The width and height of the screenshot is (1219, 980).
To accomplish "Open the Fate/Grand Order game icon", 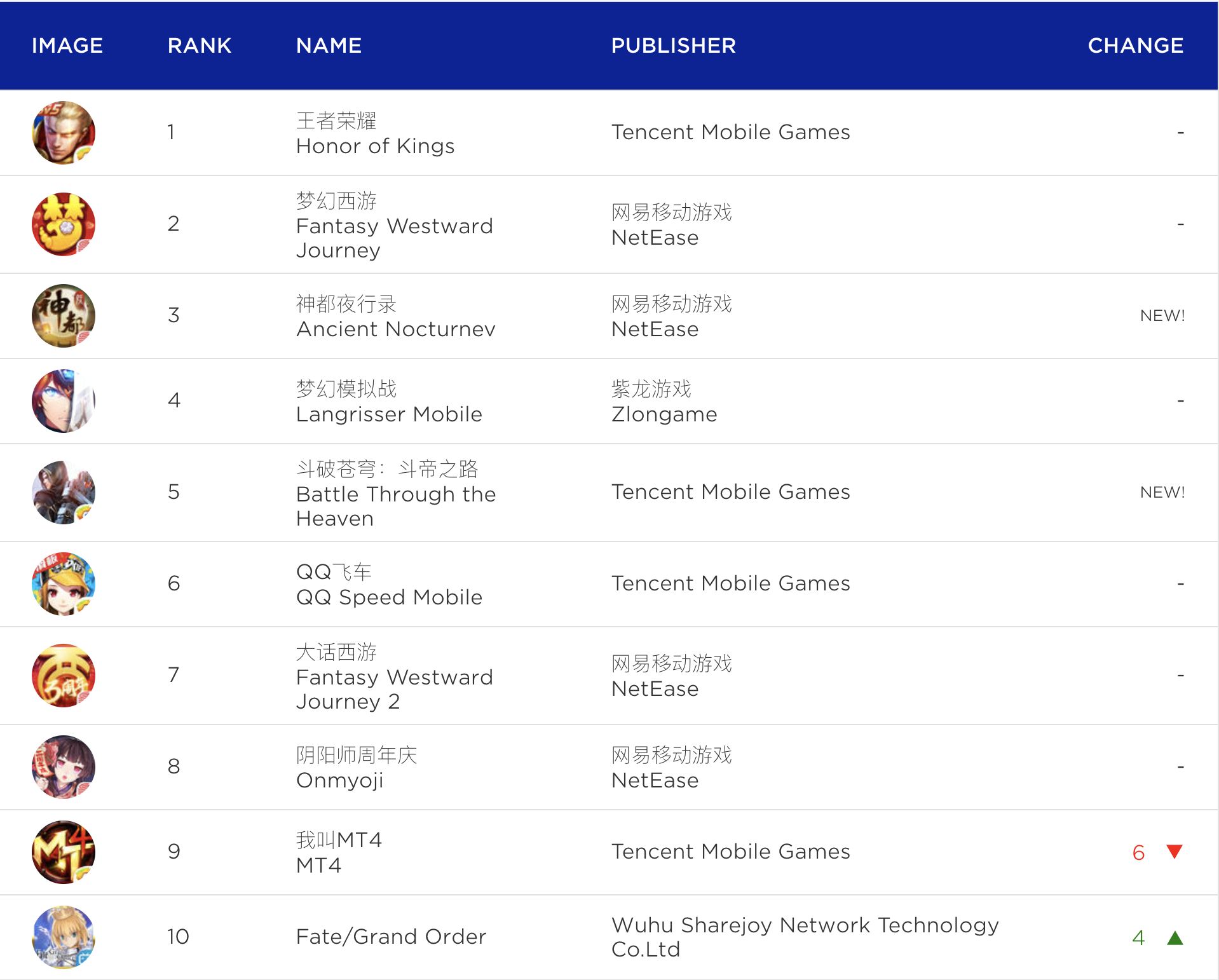I will [64, 937].
